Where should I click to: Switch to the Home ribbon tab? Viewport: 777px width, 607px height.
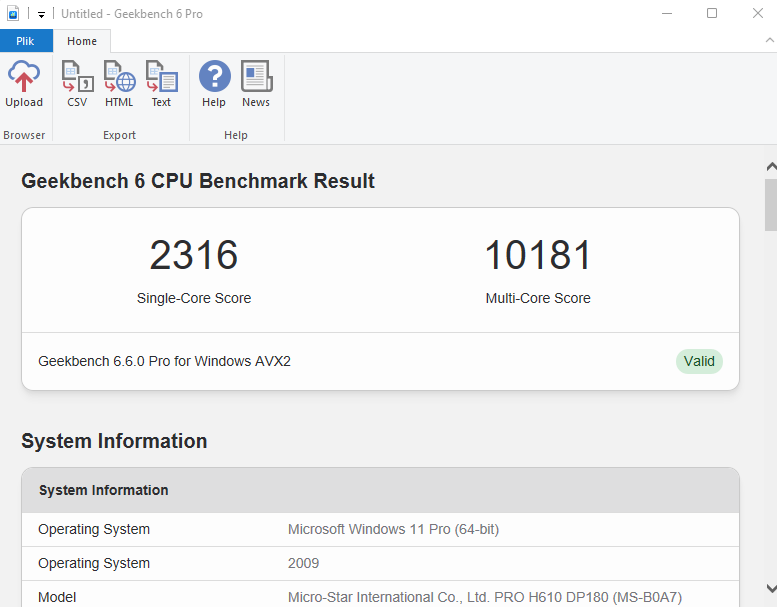[82, 41]
